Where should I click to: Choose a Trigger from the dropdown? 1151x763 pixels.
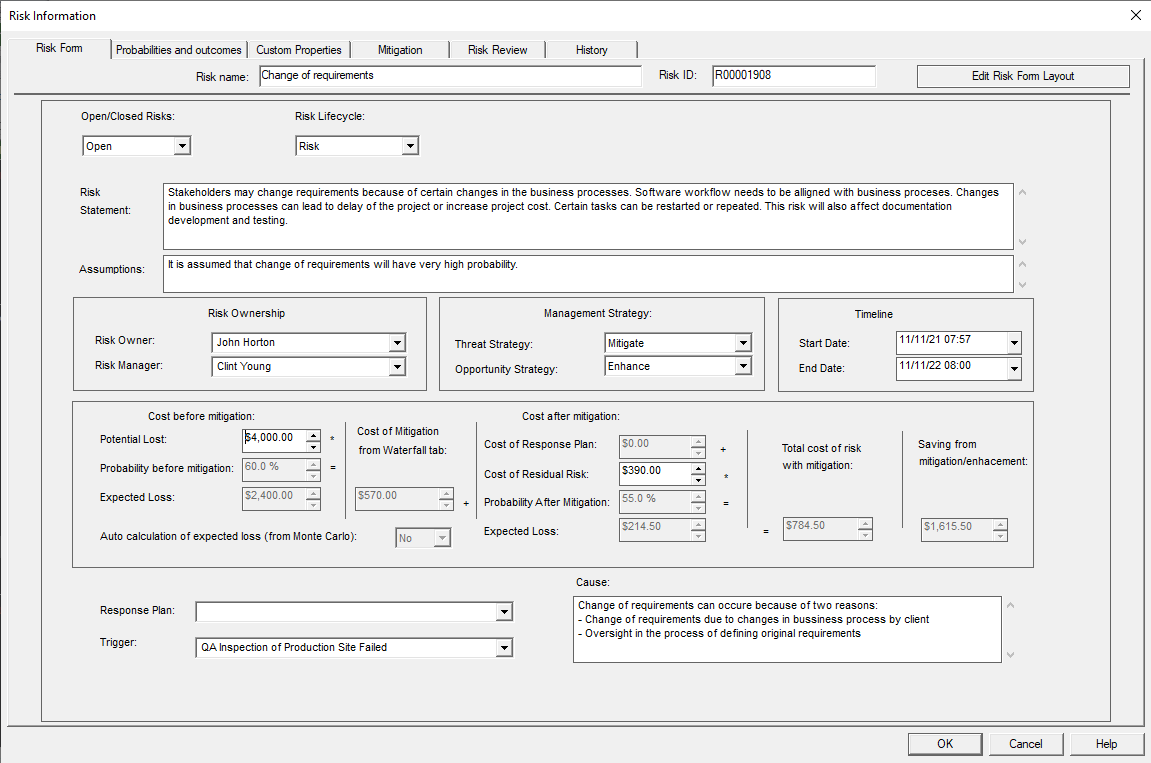point(504,648)
